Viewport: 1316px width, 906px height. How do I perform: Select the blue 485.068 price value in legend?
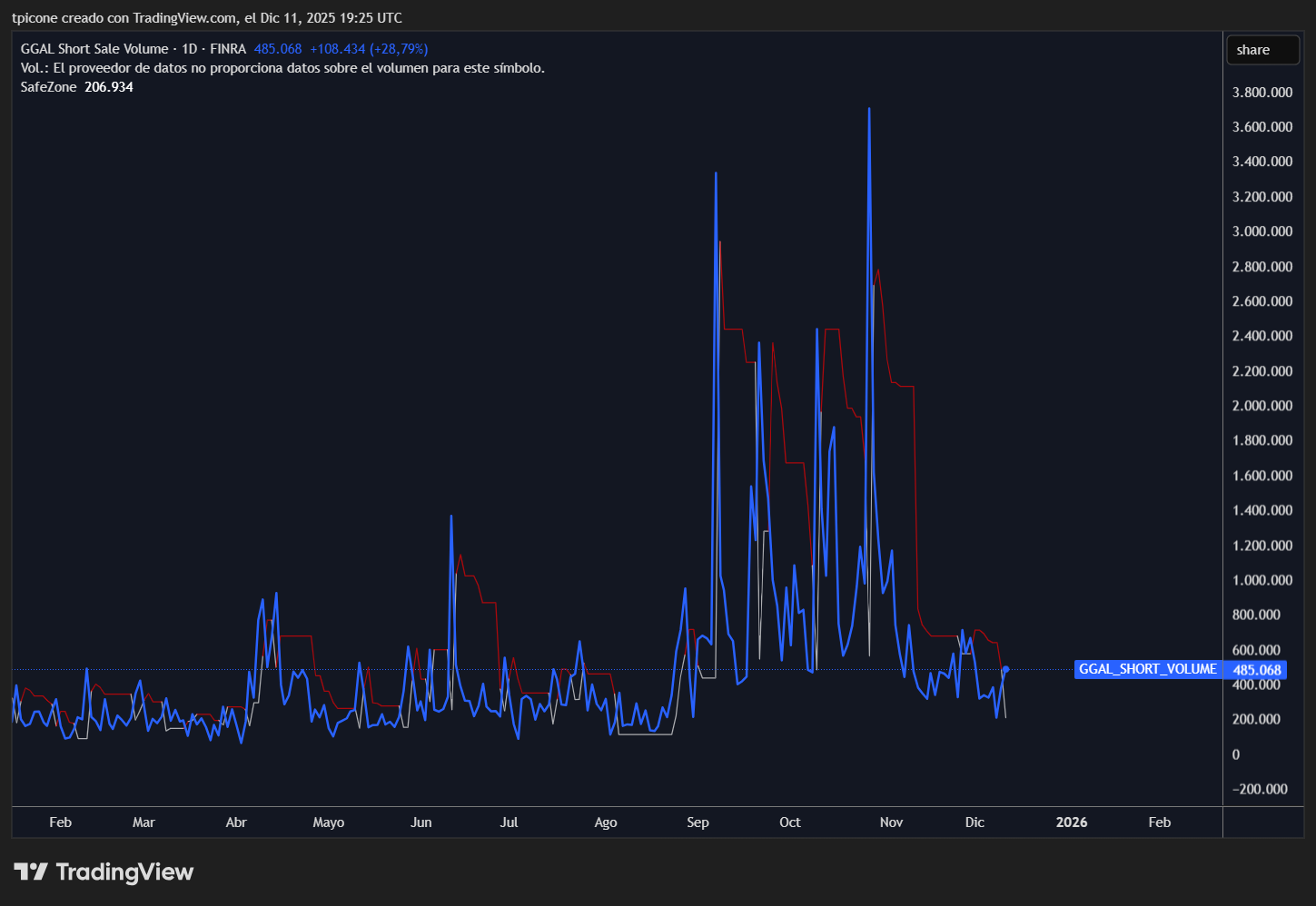[x=279, y=48]
